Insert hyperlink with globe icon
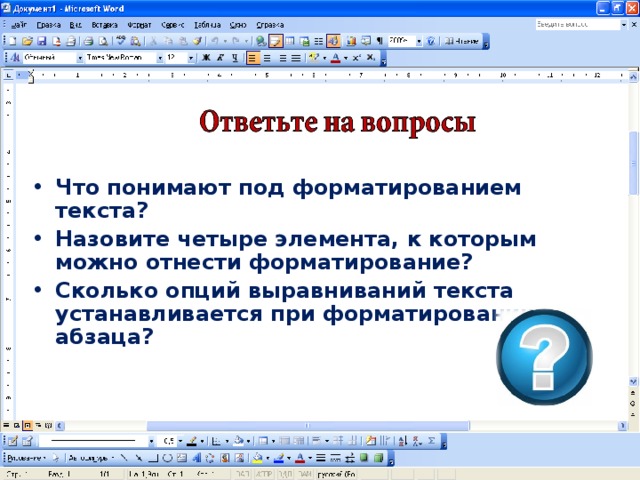Image resolution: width=640 pixels, height=480 pixels. [260, 41]
